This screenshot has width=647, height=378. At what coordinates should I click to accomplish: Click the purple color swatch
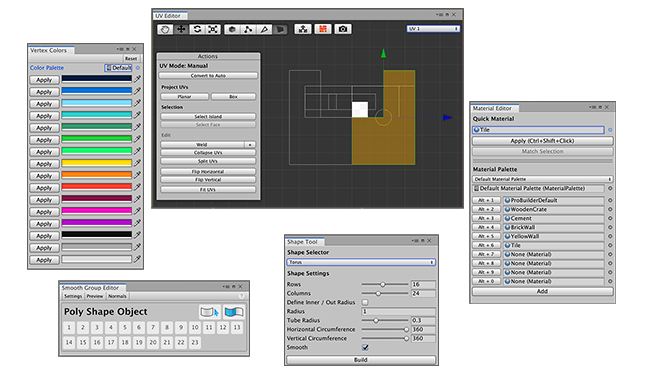tap(97, 223)
